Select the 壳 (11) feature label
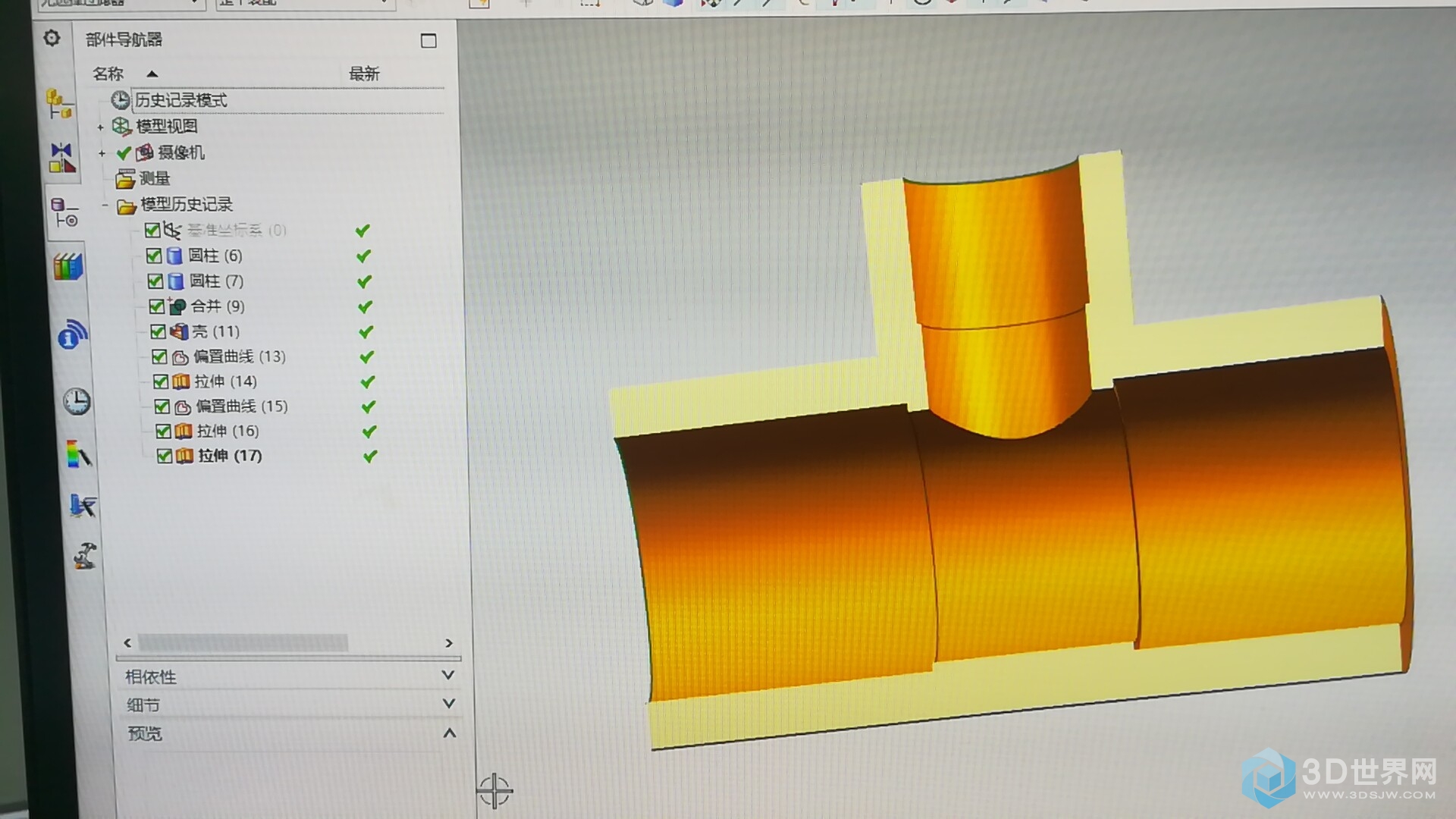Screen dimensions: 1456x819 [216, 331]
